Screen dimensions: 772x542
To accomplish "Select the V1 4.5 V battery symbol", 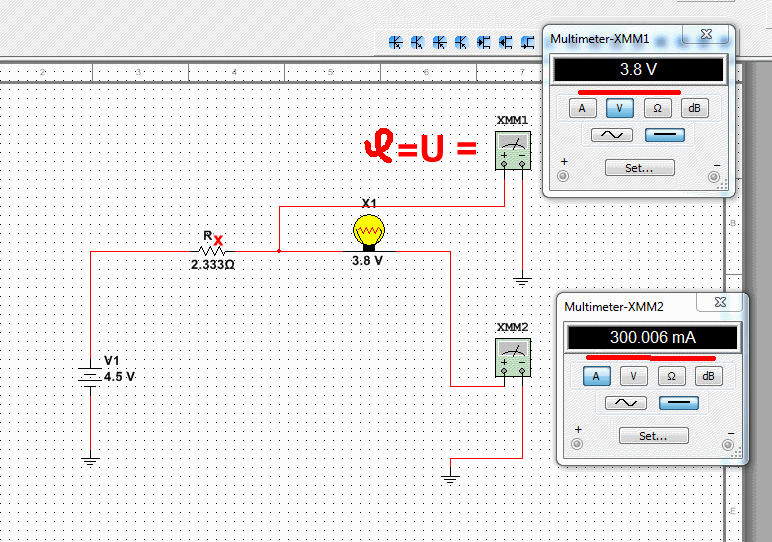I will (x=91, y=376).
